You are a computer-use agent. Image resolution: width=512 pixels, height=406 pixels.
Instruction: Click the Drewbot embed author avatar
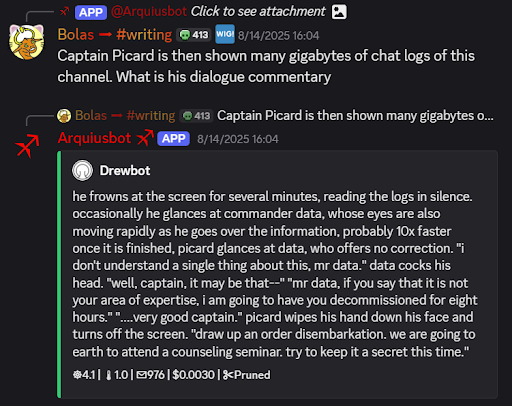click(x=82, y=170)
